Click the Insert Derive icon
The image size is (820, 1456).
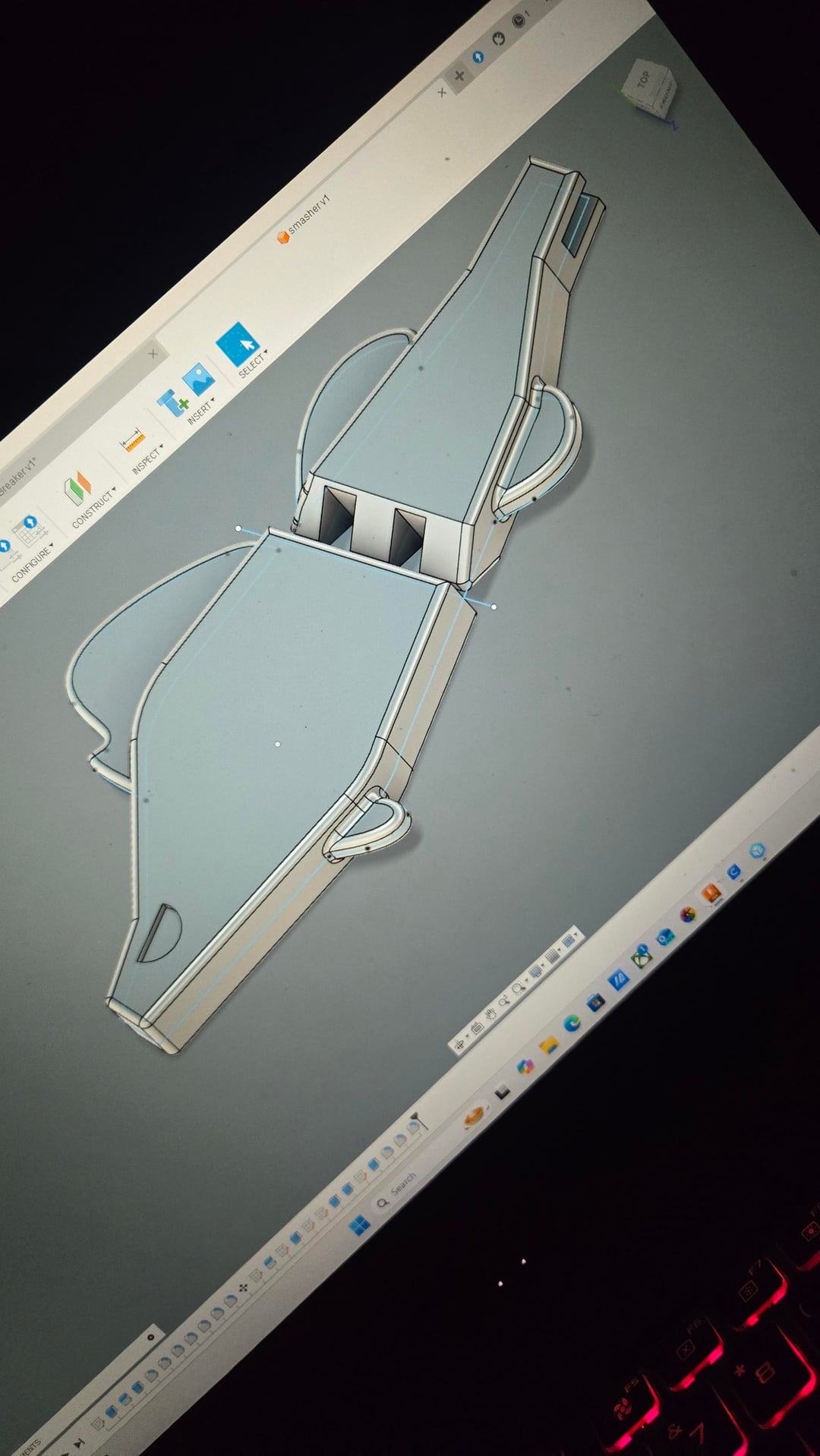172,402
